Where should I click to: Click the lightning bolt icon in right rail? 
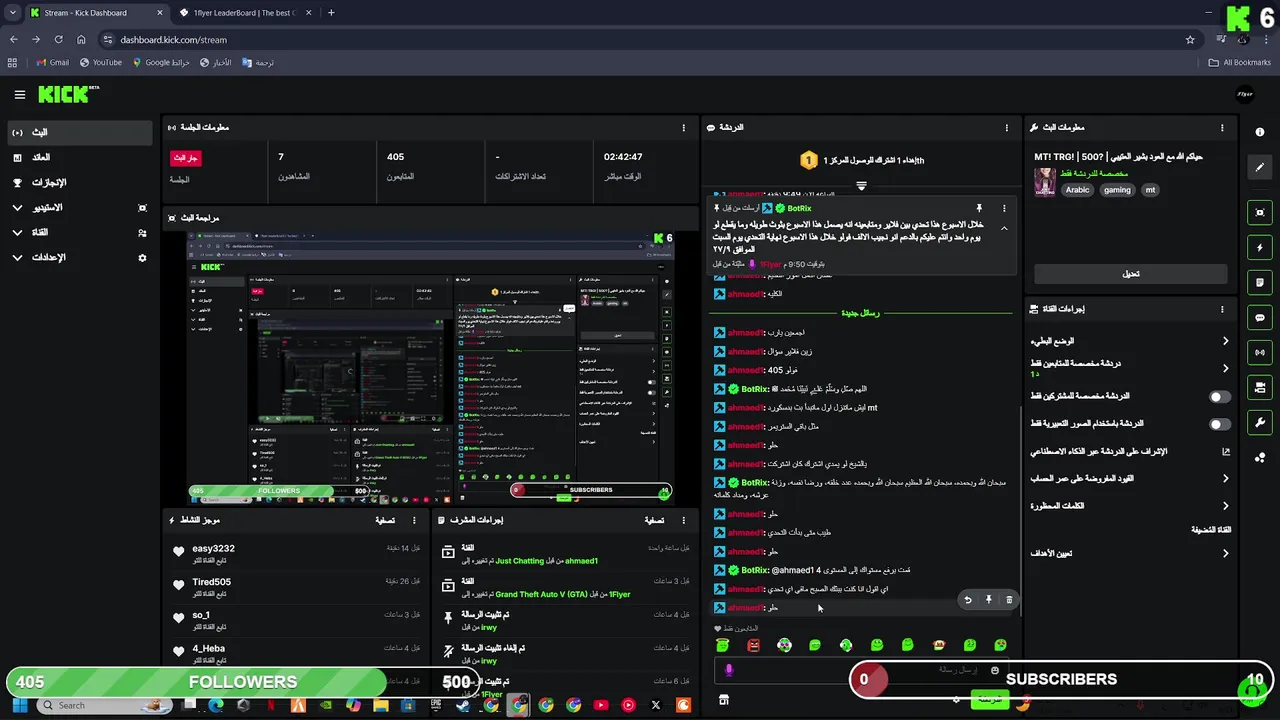1260,247
